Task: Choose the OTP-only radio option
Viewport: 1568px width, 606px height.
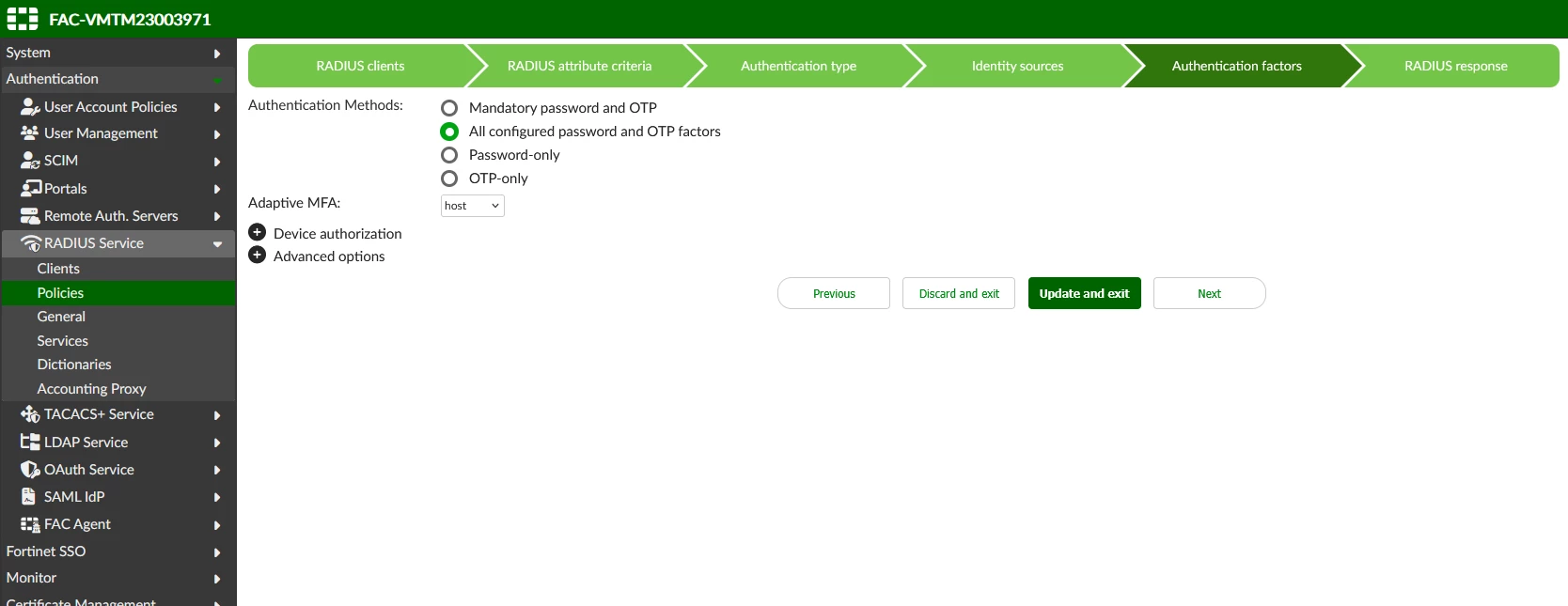Action: click(x=449, y=179)
